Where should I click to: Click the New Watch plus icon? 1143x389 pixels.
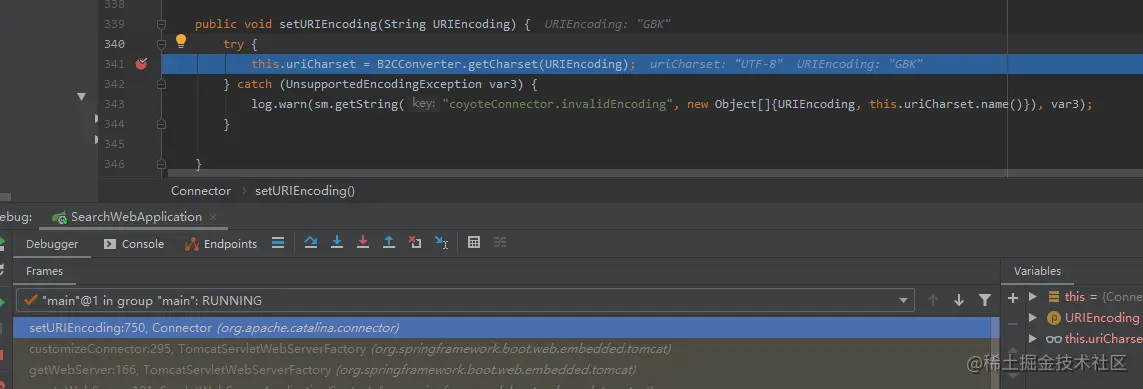1013,297
